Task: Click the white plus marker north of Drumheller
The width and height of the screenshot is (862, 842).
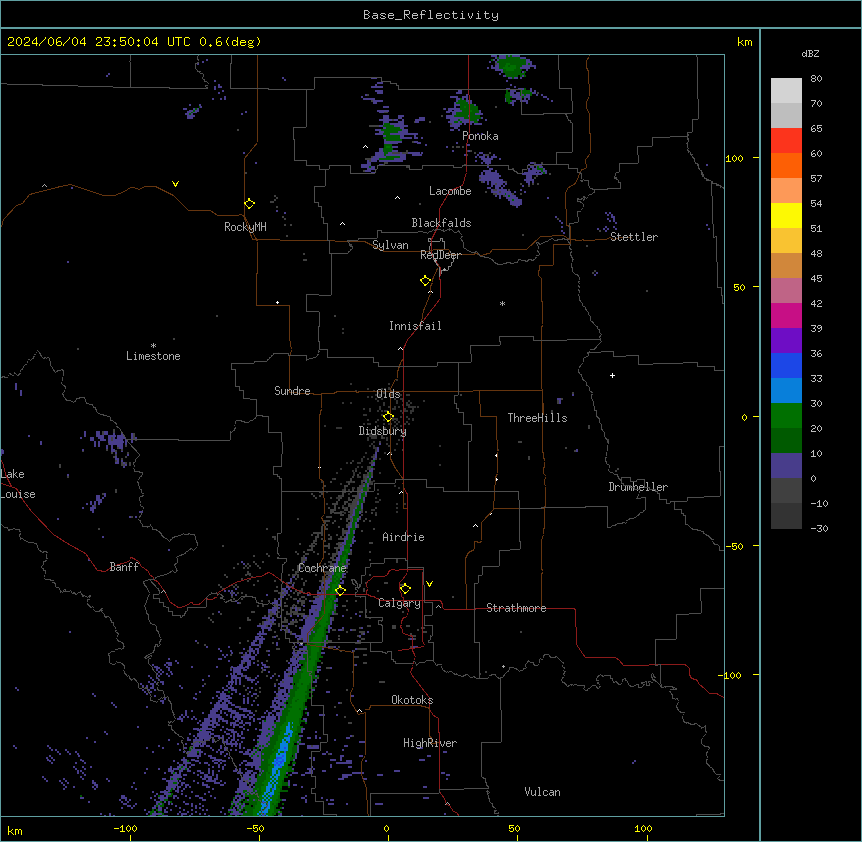Action: click(612, 375)
